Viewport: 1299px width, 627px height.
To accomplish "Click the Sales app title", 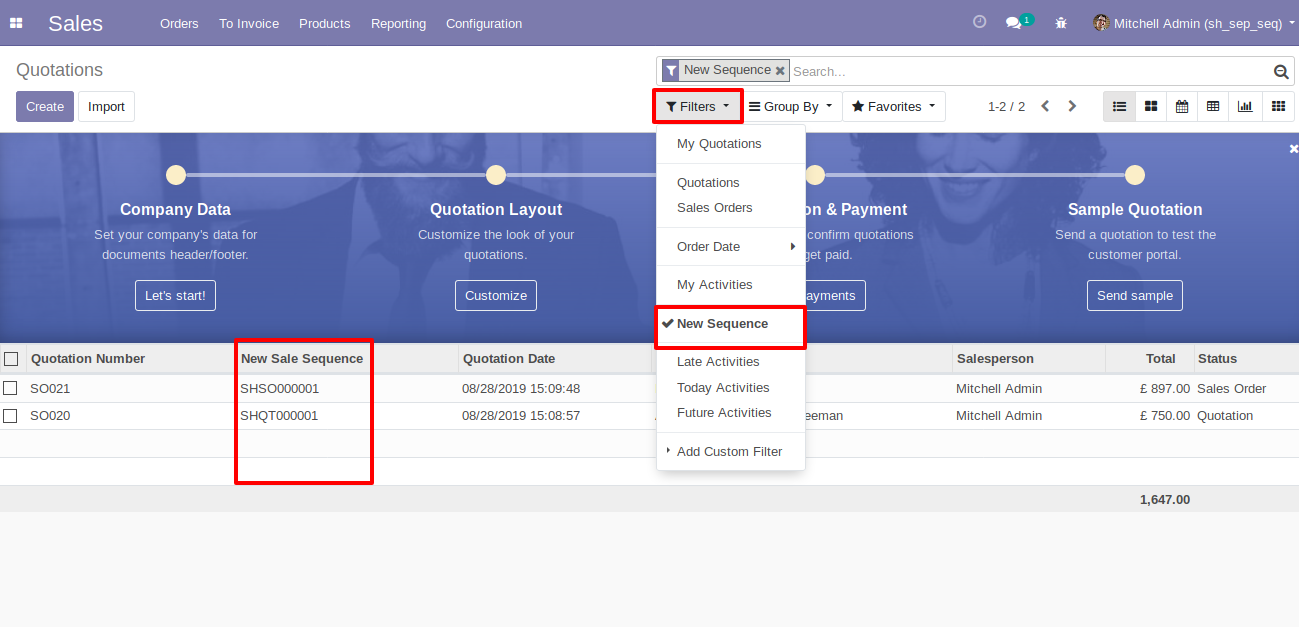I will pyautogui.click(x=75, y=23).
